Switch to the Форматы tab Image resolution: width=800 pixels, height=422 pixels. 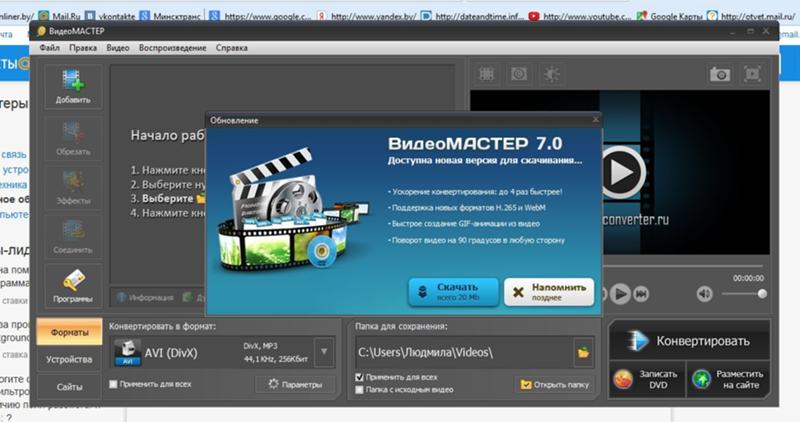pyautogui.click(x=69, y=332)
